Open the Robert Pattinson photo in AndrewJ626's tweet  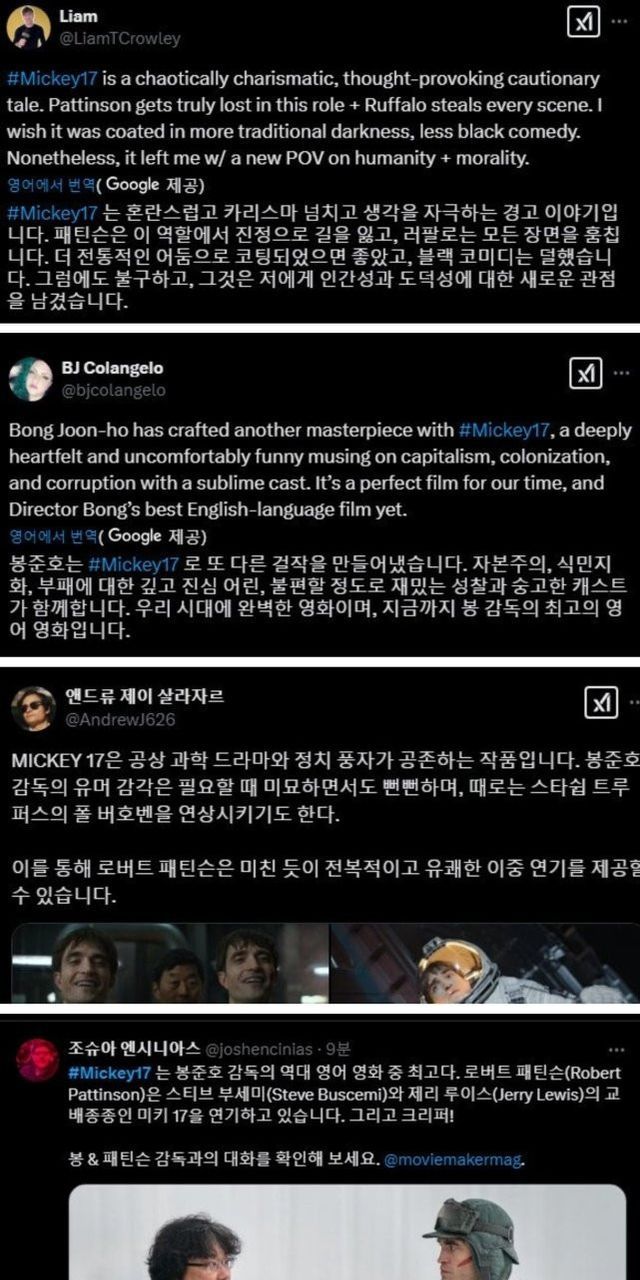tap(169, 963)
